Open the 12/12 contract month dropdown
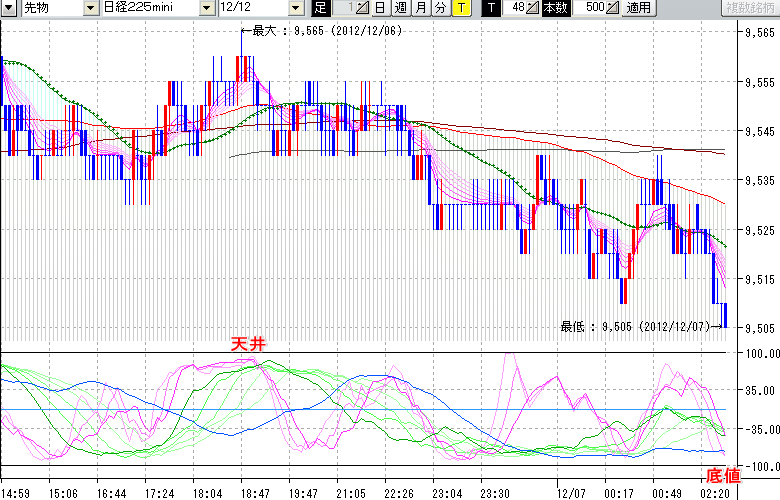Image resolution: width=780 pixels, height=500 pixels. pos(295,8)
